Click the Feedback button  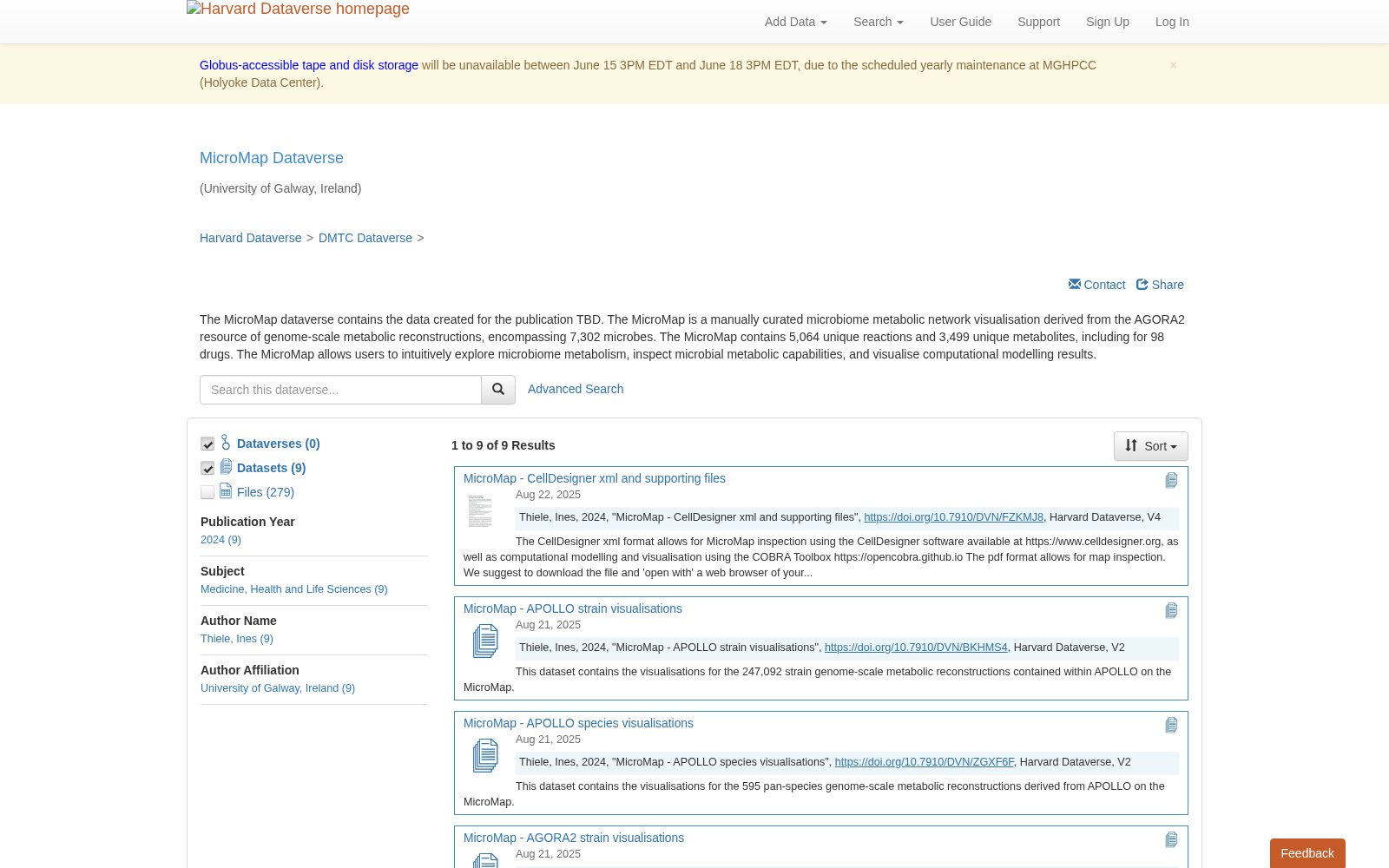tap(1307, 853)
